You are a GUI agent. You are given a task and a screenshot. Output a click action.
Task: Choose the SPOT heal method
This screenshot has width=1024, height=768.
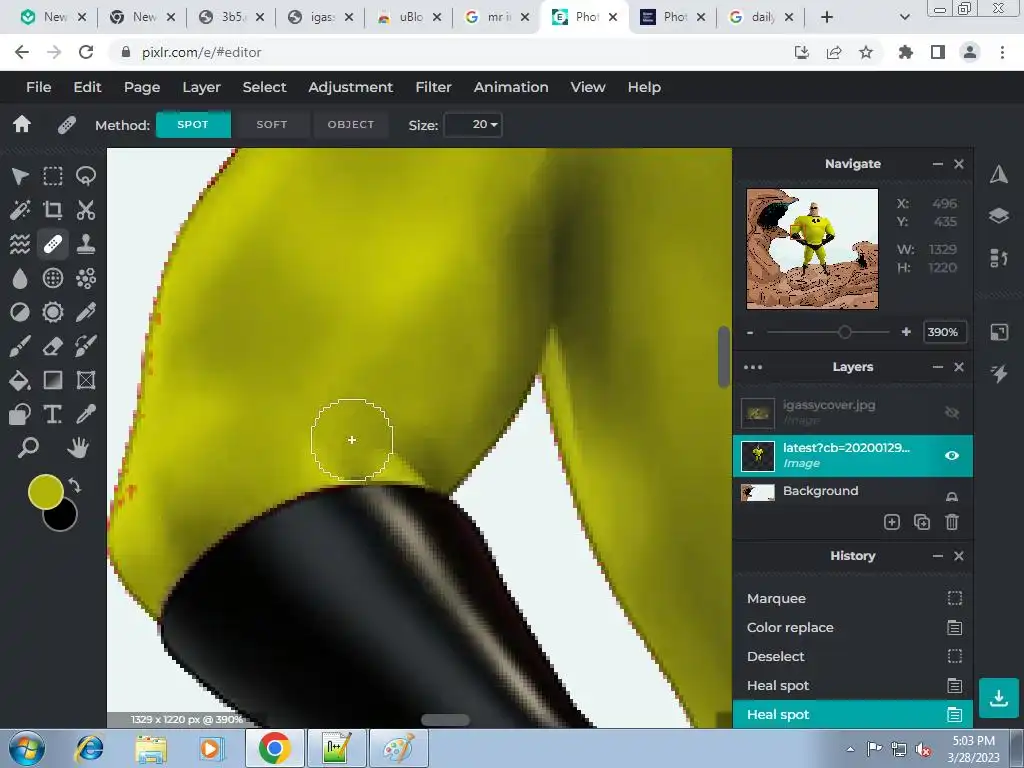tap(193, 124)
